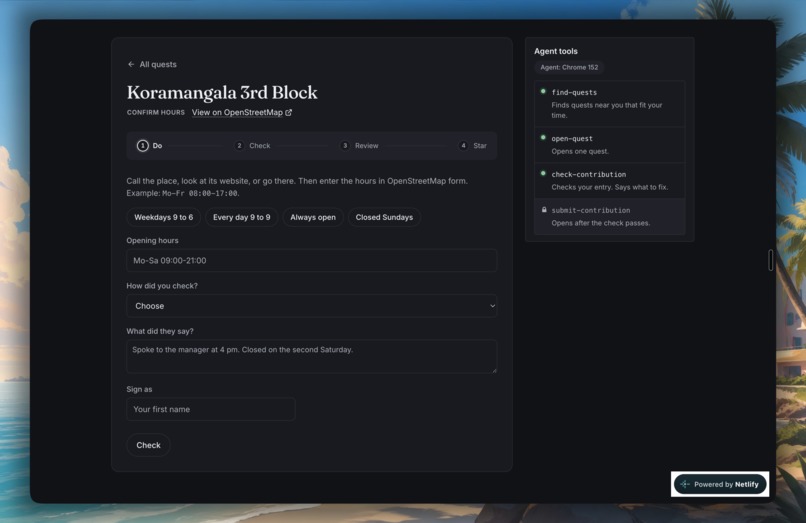Click the 'Koramangala 3rd Block' title

[222, 93]
